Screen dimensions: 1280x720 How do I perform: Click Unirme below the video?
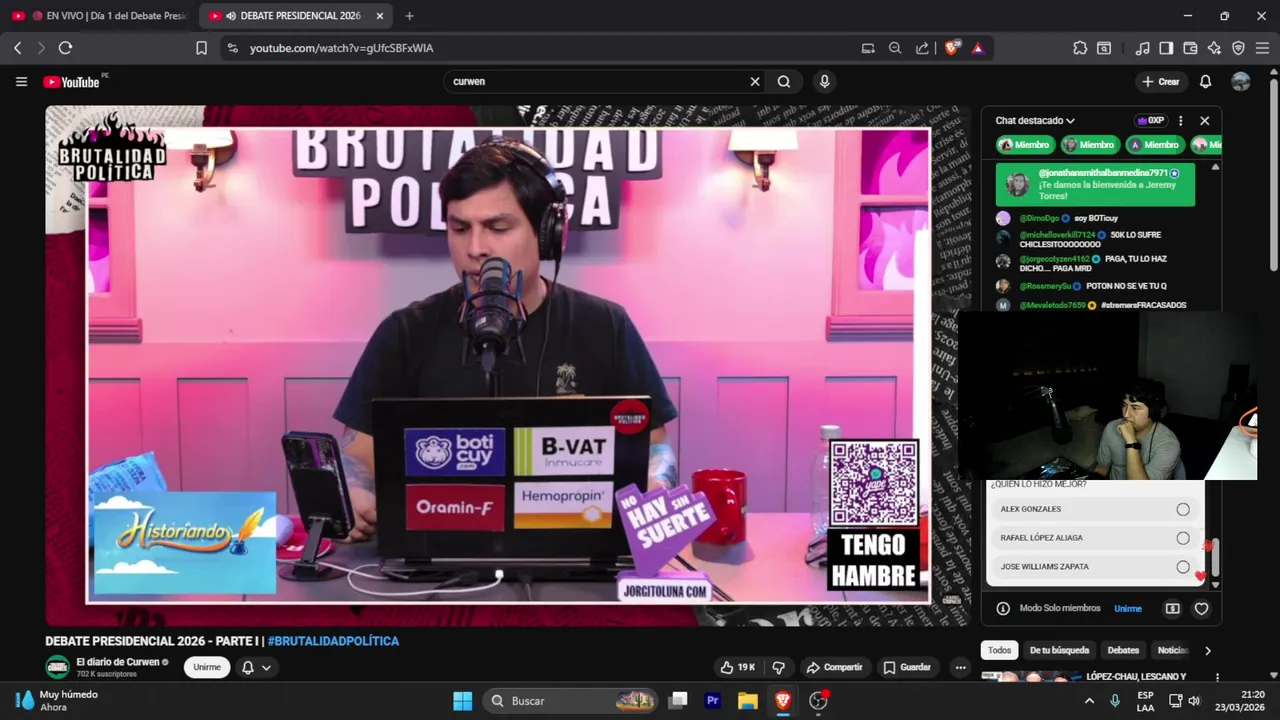coord(207,667)
